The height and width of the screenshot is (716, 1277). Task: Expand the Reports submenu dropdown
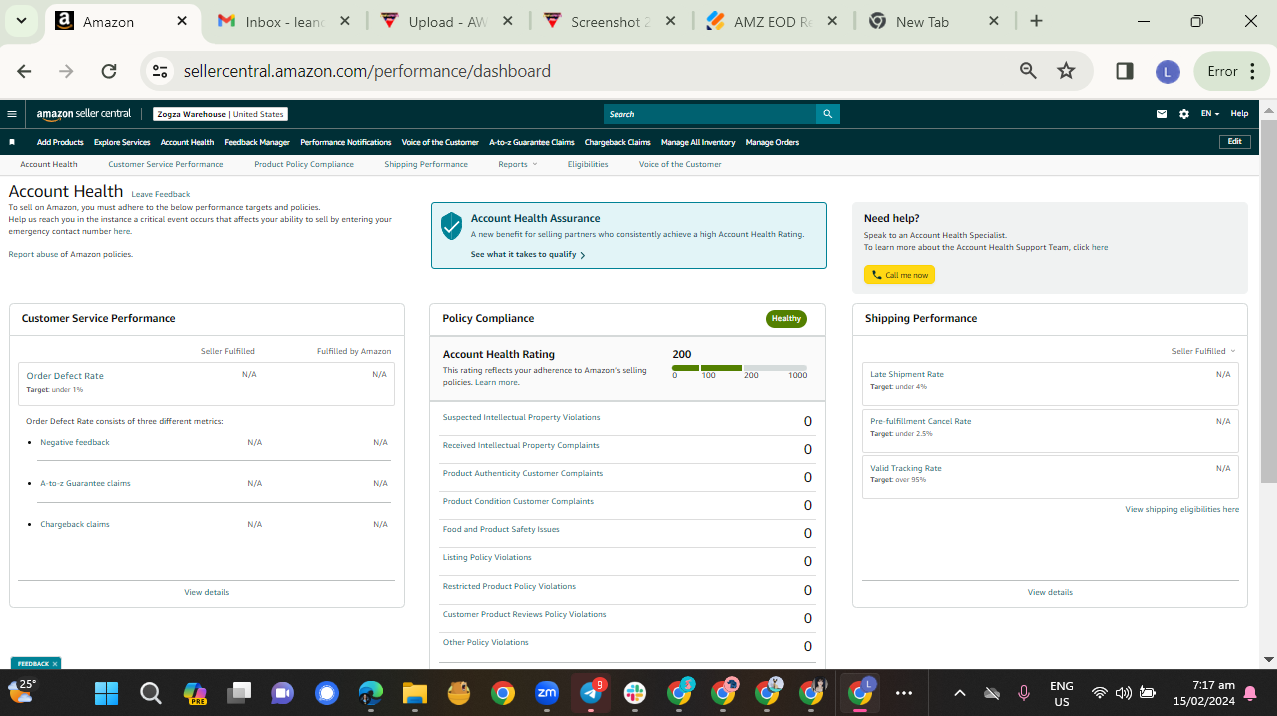pyautogui.click(x=517, y=164)
